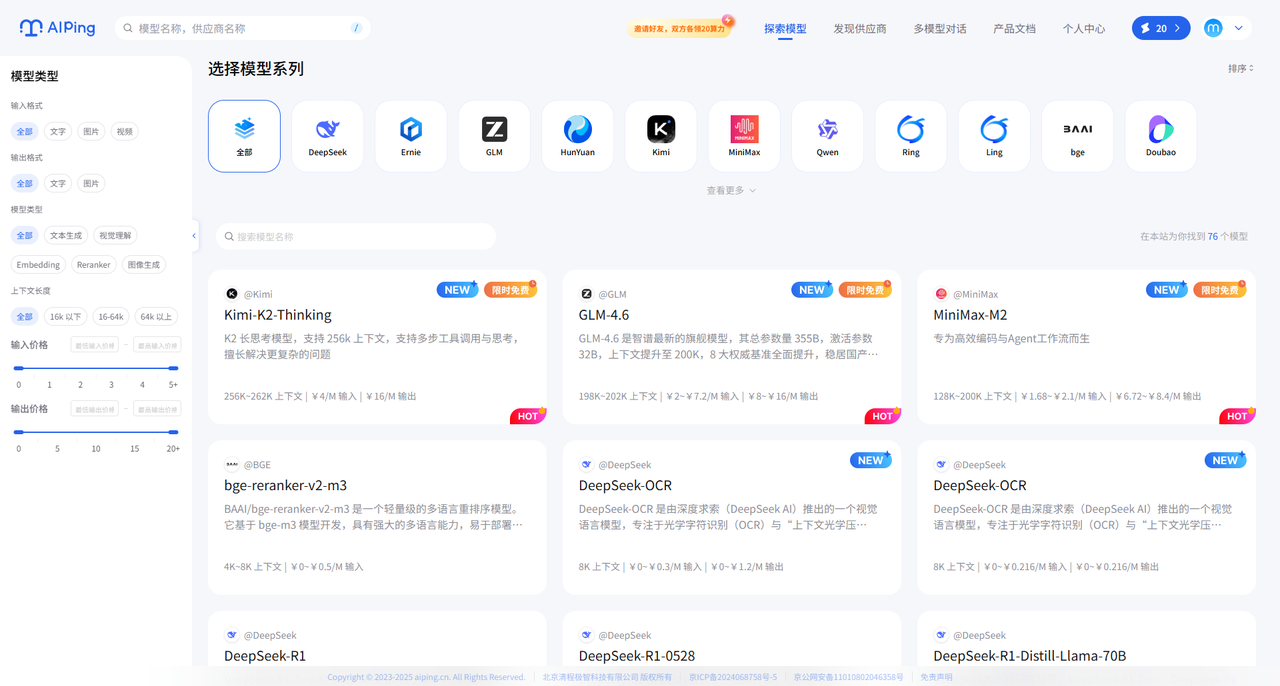The width and height of the screenshot is (1280, 686).
Task: Click the 限时免费 badge on Kimi-K2-Thinking
Action: pos(511,290)
